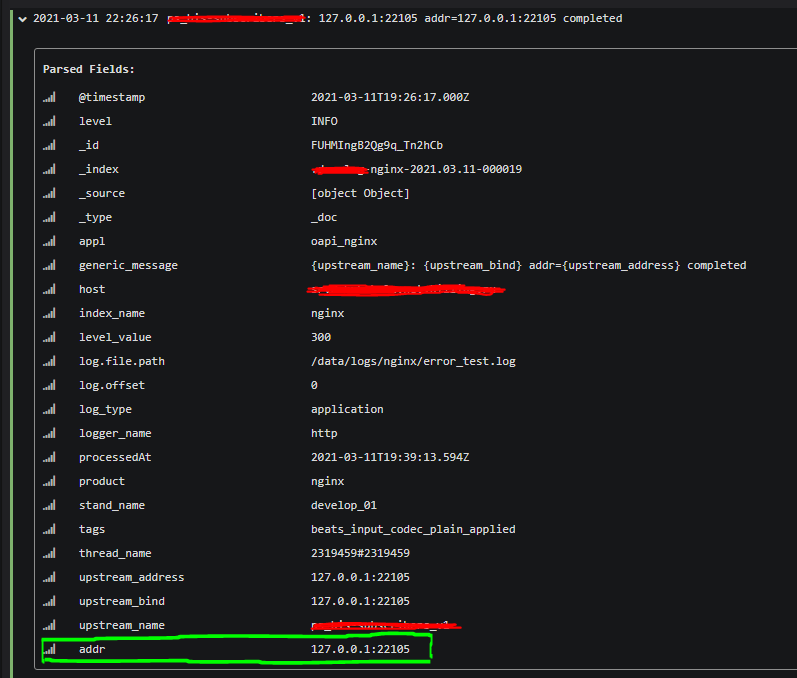Open stats icon beside product field
Viewport: 797px width, 678px height.
[x=49, y=481]
